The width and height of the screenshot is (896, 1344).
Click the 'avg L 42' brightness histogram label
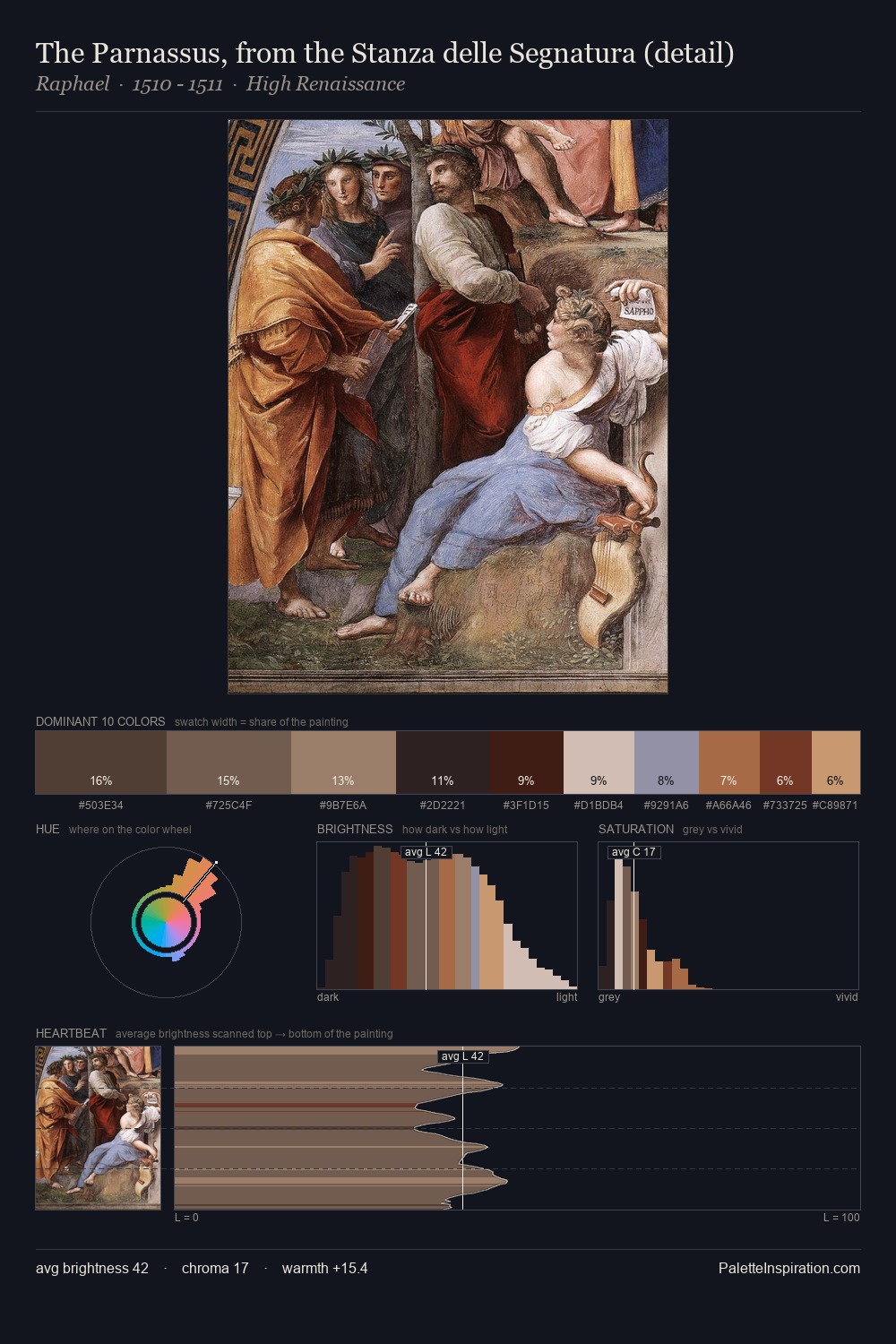(426, 852)
